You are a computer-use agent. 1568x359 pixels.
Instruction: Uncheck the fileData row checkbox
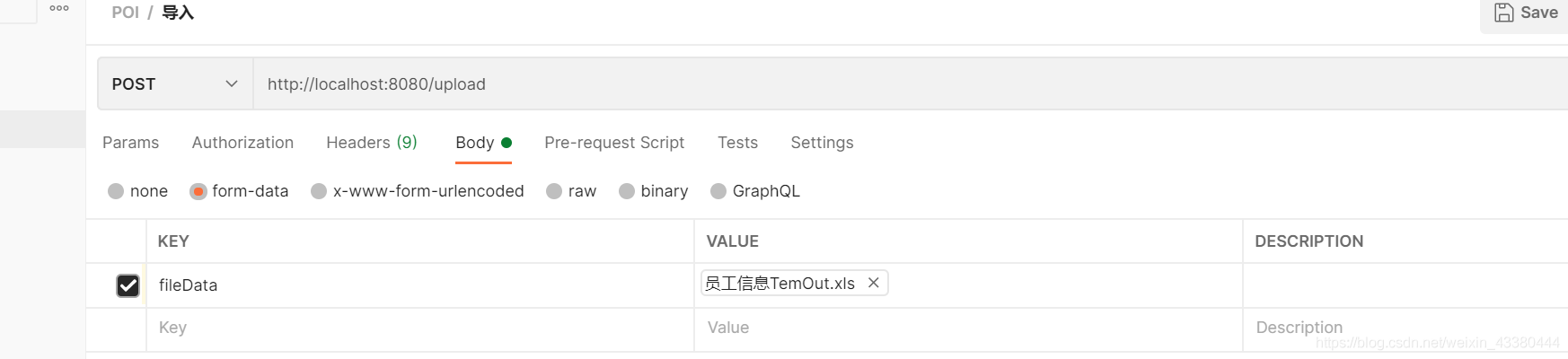pyautogui.click(x=128, y=285)
